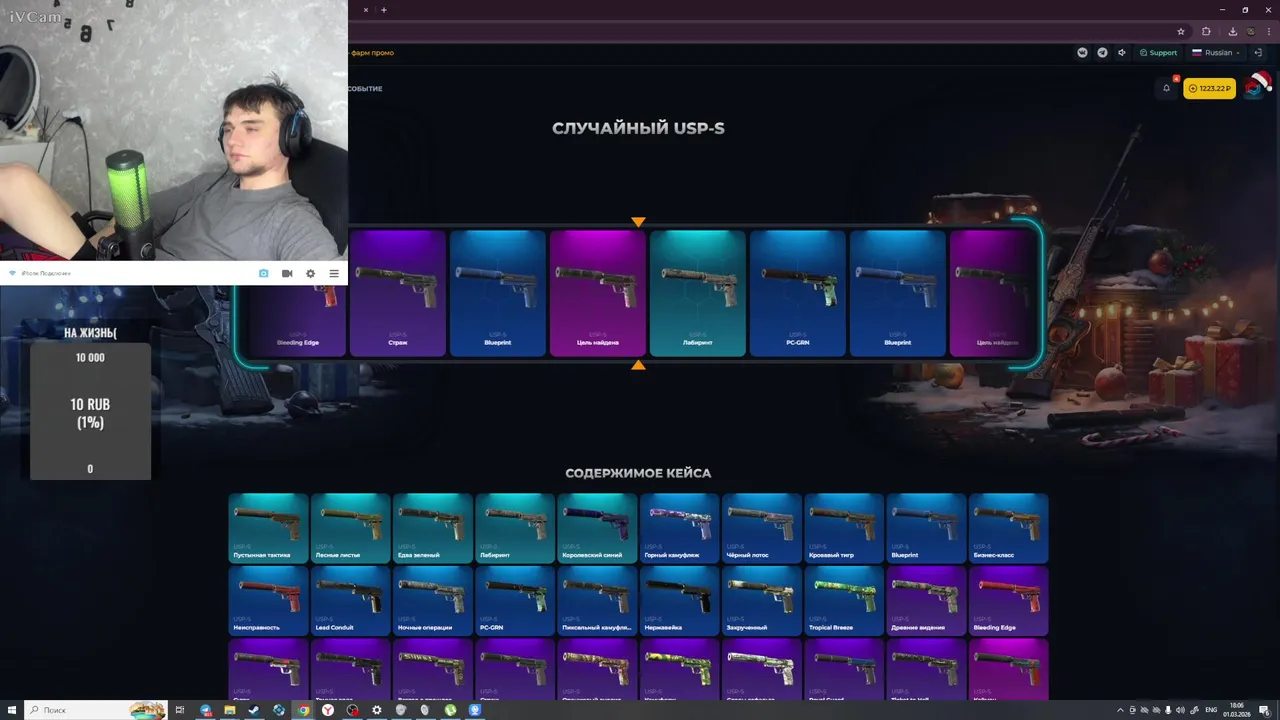This screenshot has height=720, width=1280.
Task: Open the 'фарм промо' link
Action: (373, 52)
